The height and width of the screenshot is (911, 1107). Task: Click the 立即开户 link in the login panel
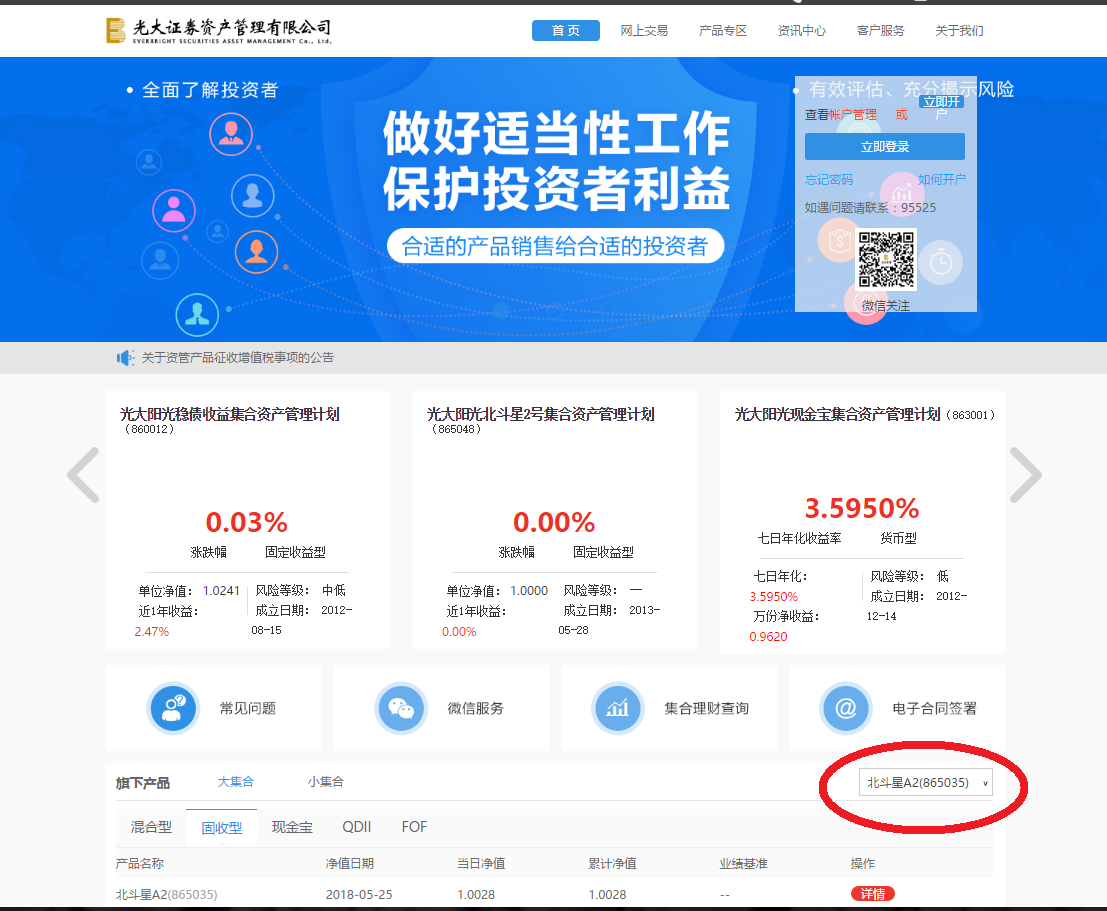point(943,102)
